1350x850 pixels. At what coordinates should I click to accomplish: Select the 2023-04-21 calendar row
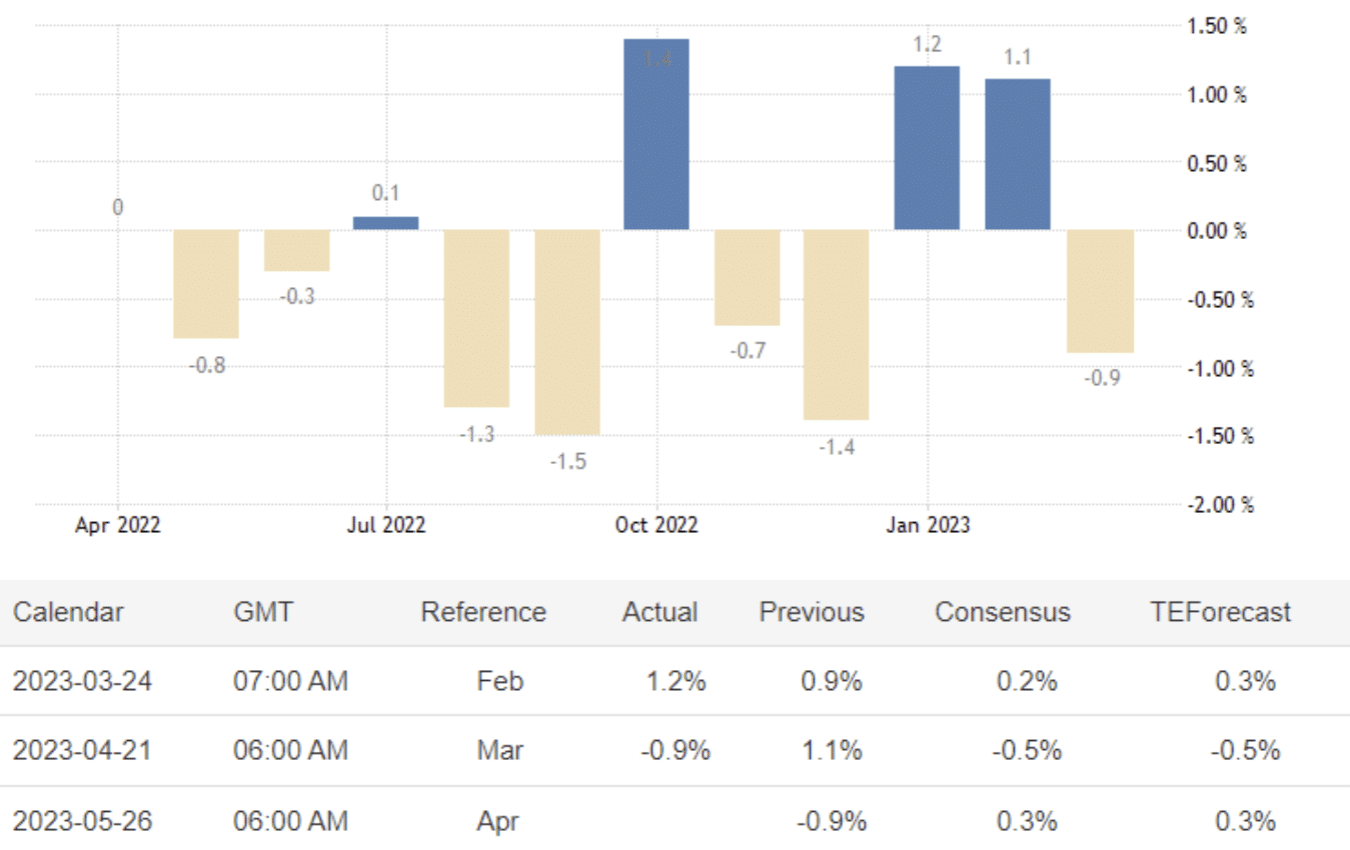pyautogui.click(x=82, y=750)
